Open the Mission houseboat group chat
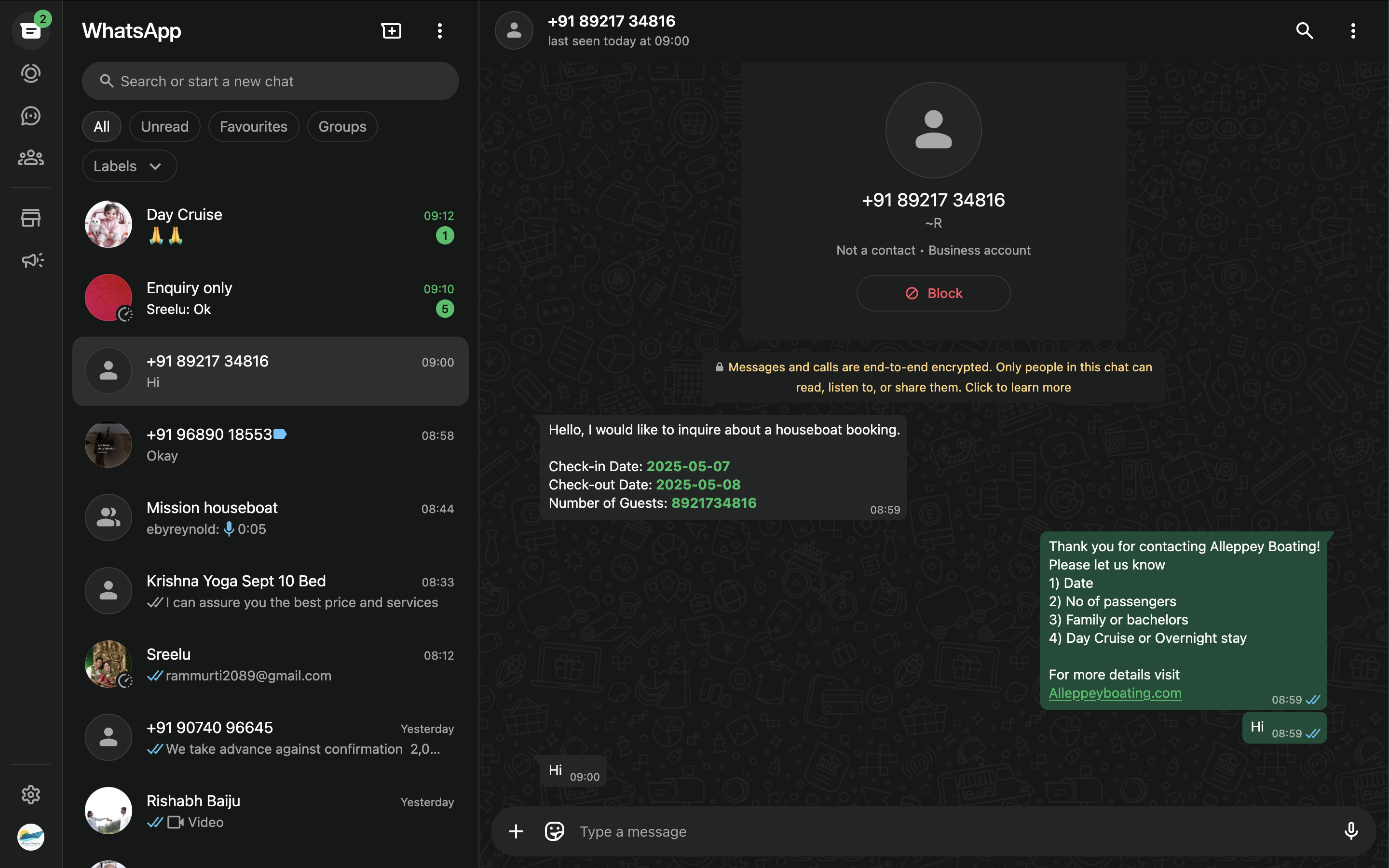This screenshot has height=868, width=1389. [x=271, y=518]
